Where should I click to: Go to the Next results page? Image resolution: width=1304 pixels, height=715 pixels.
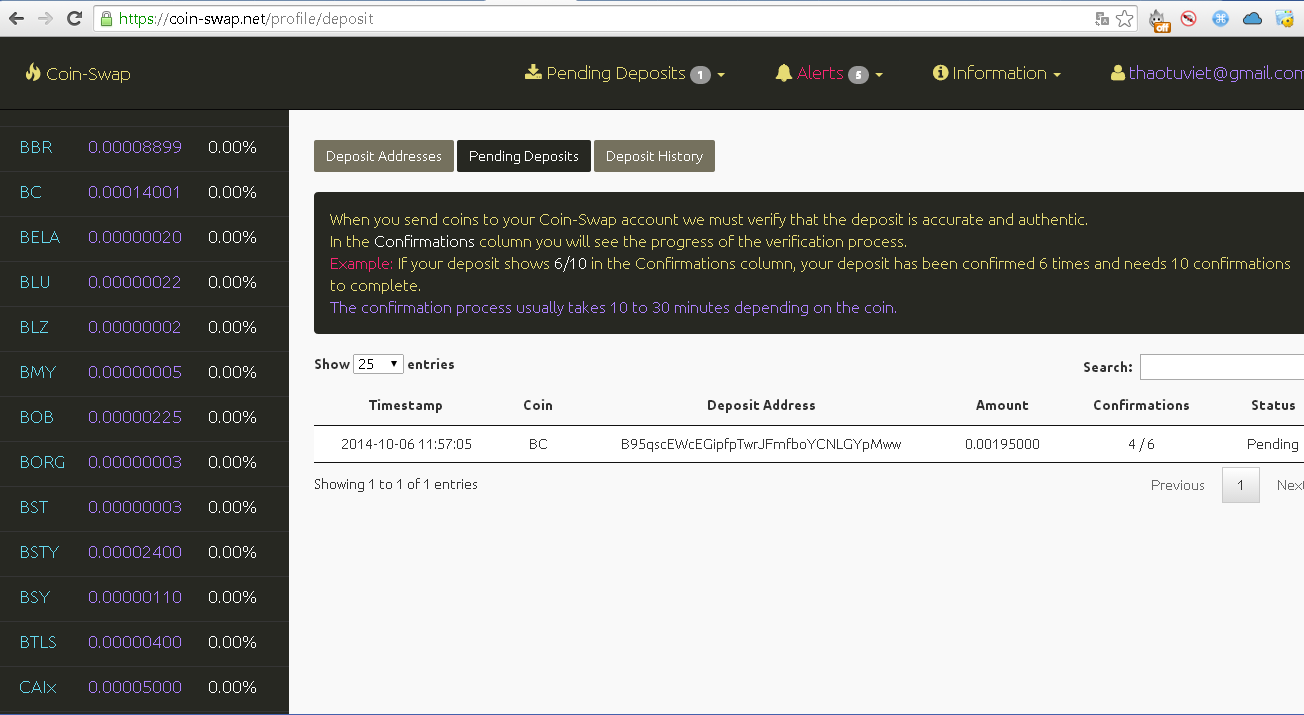(1289, 485)
